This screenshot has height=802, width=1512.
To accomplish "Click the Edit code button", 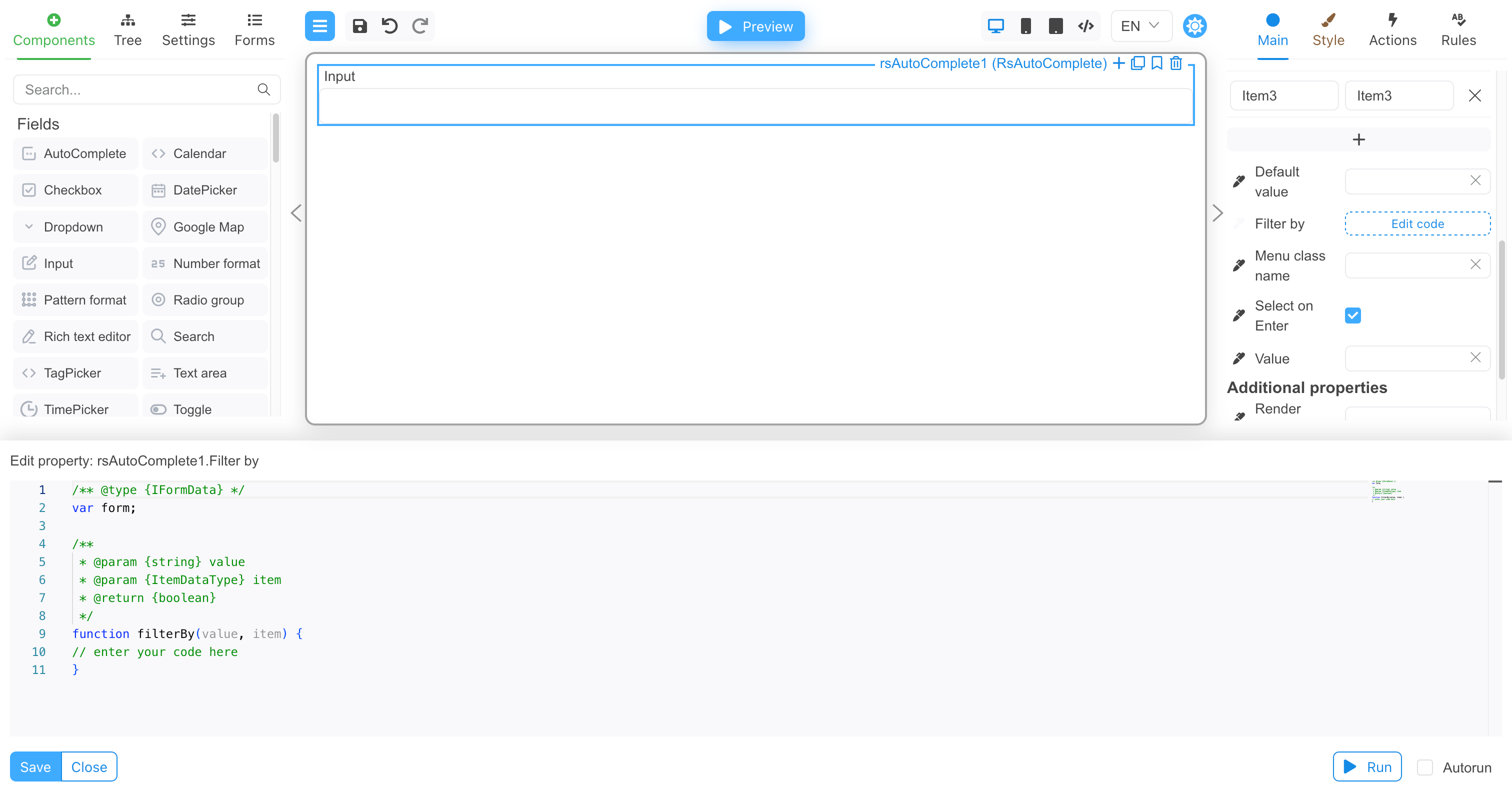I will (x=1417, y=223).
